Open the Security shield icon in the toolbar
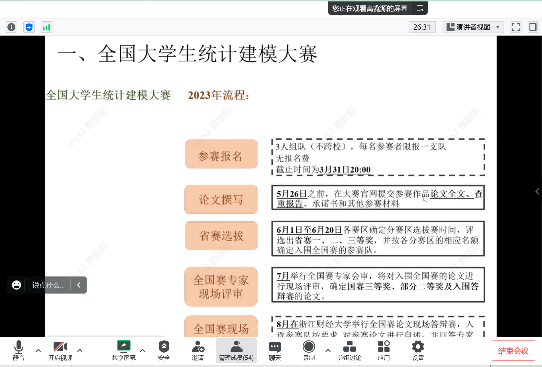 (163, 350)
